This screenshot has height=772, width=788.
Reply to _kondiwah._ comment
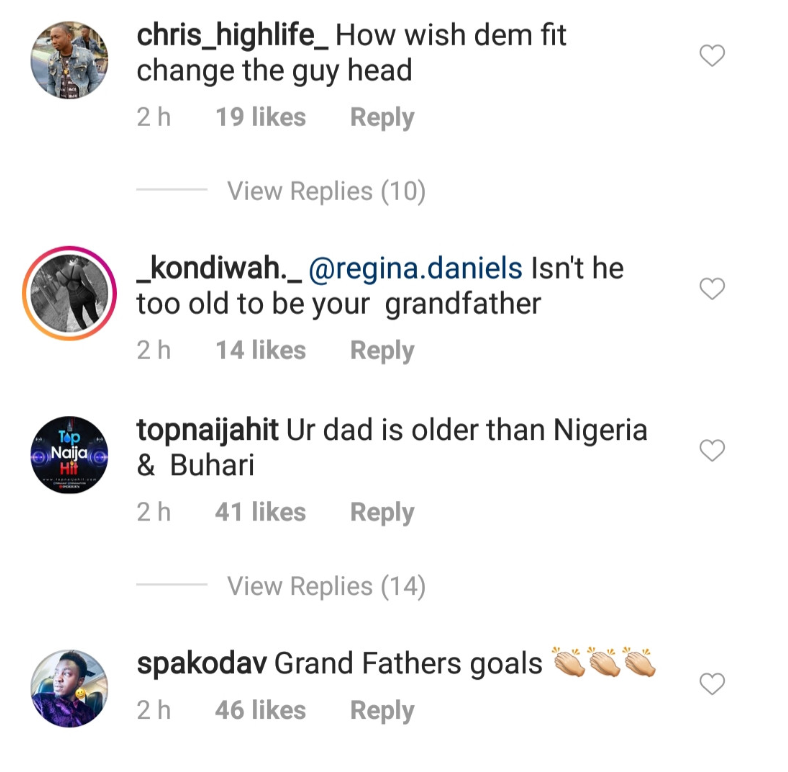point(382,350)
